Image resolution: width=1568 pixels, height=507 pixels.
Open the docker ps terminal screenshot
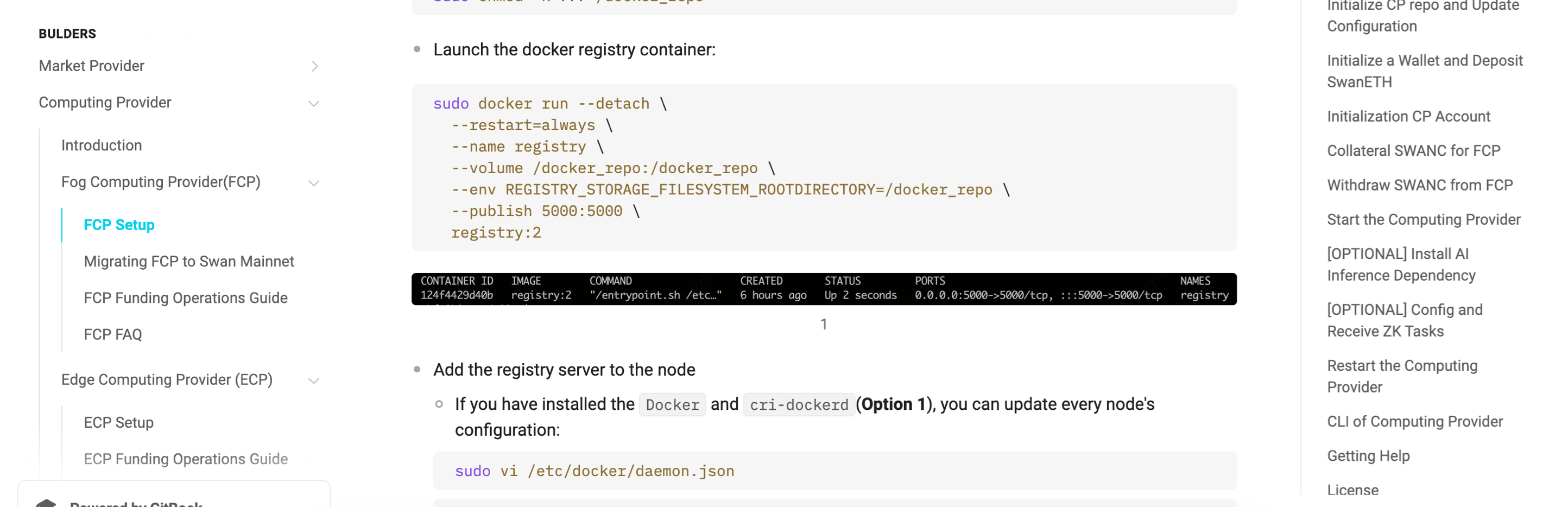click(x=824, y=289)
